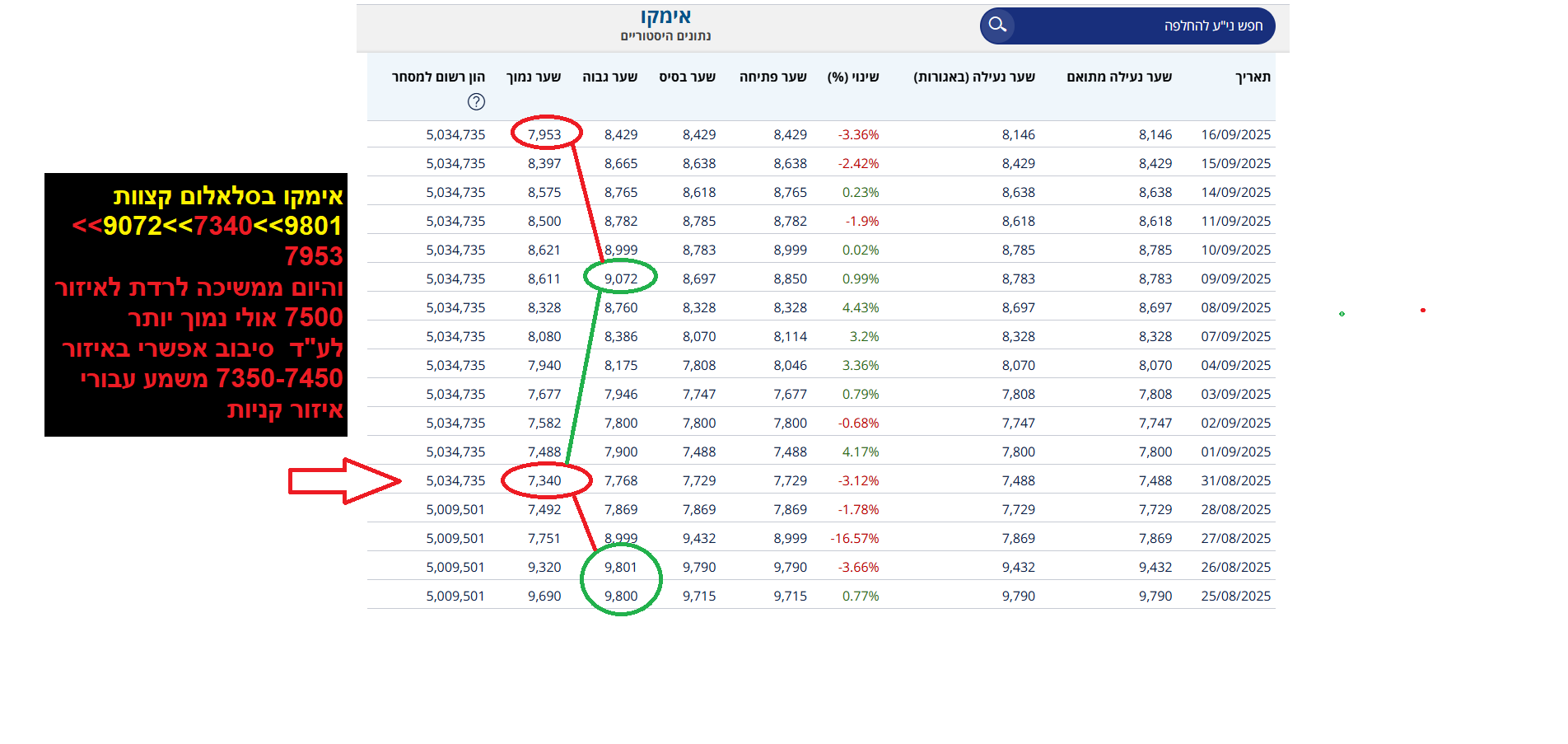The height and width of the screenshot is (744, 1568).
Task: Select the 27/08/2025 date cell
Action: coord(1235,538)
